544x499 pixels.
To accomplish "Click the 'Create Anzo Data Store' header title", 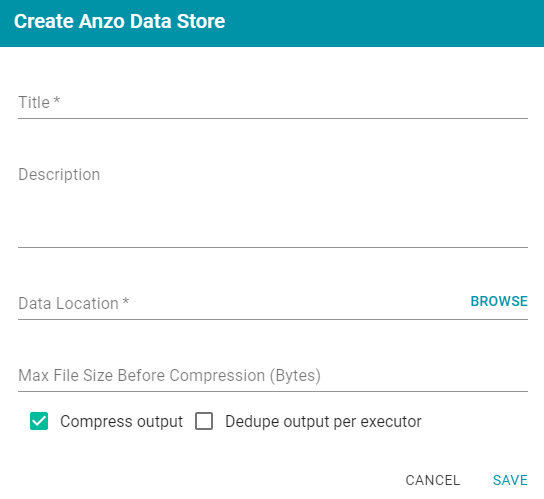I will click(119, 21).
